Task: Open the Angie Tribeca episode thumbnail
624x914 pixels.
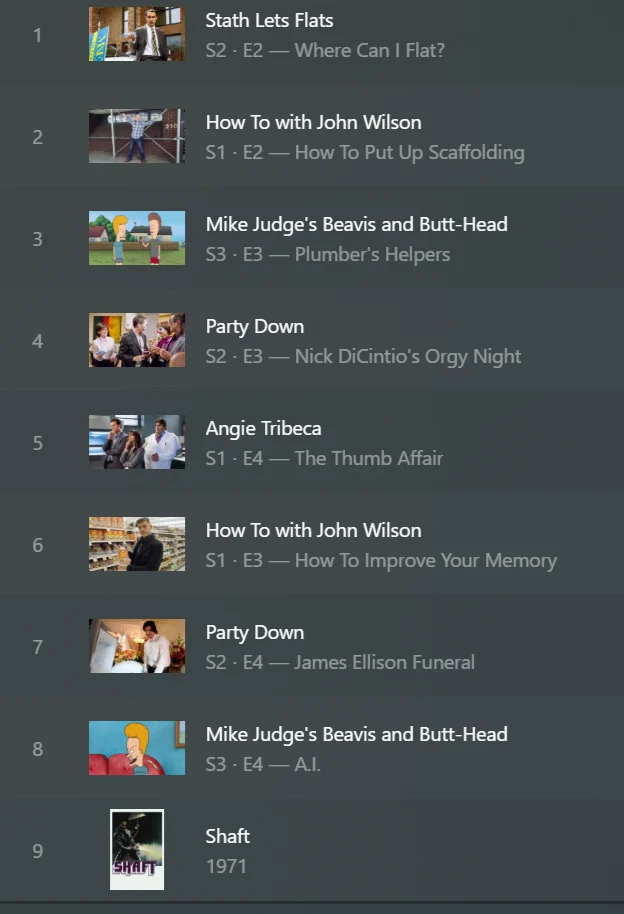Action: pos(137,443)
